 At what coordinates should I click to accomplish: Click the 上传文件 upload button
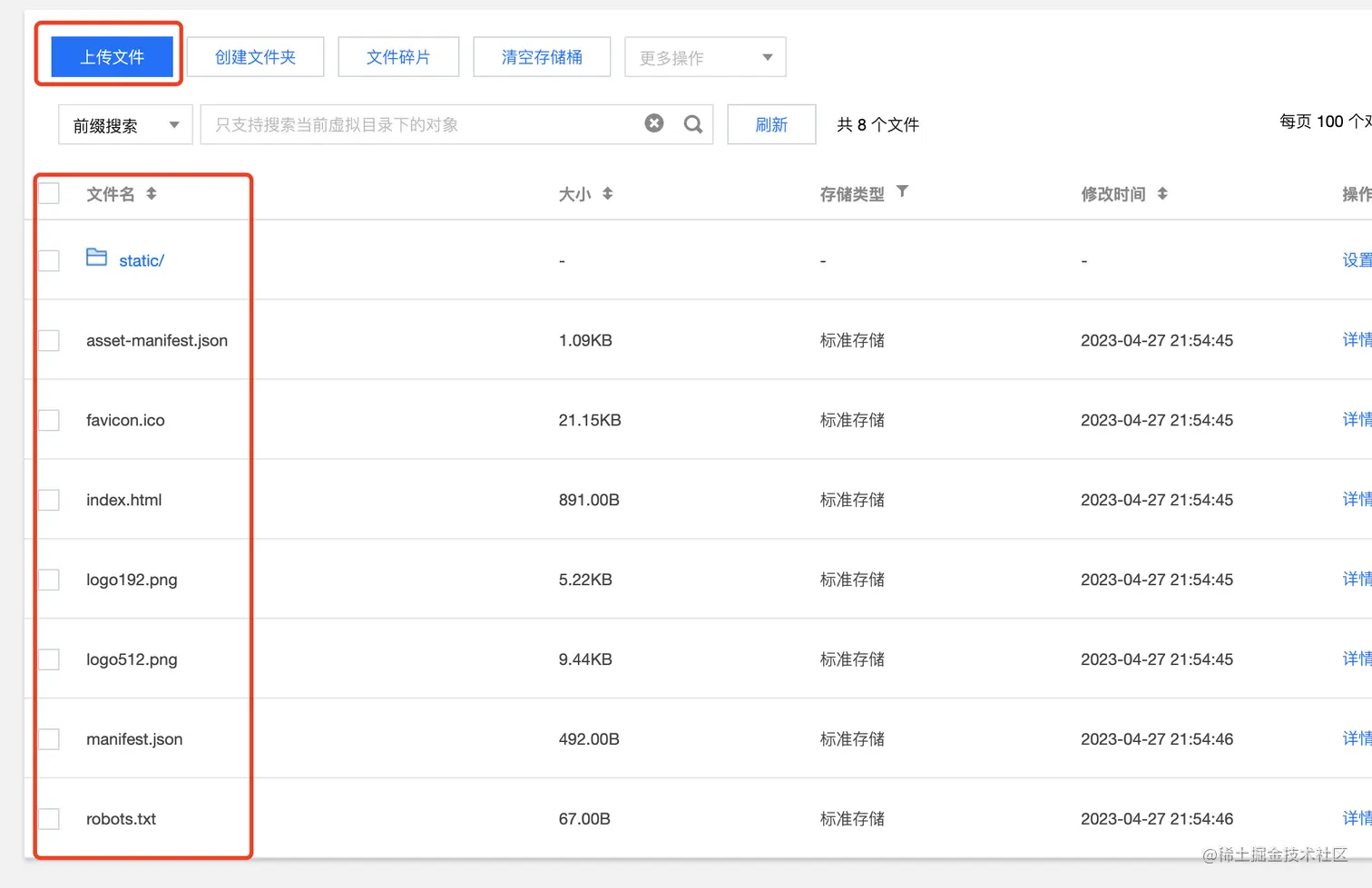112,56
